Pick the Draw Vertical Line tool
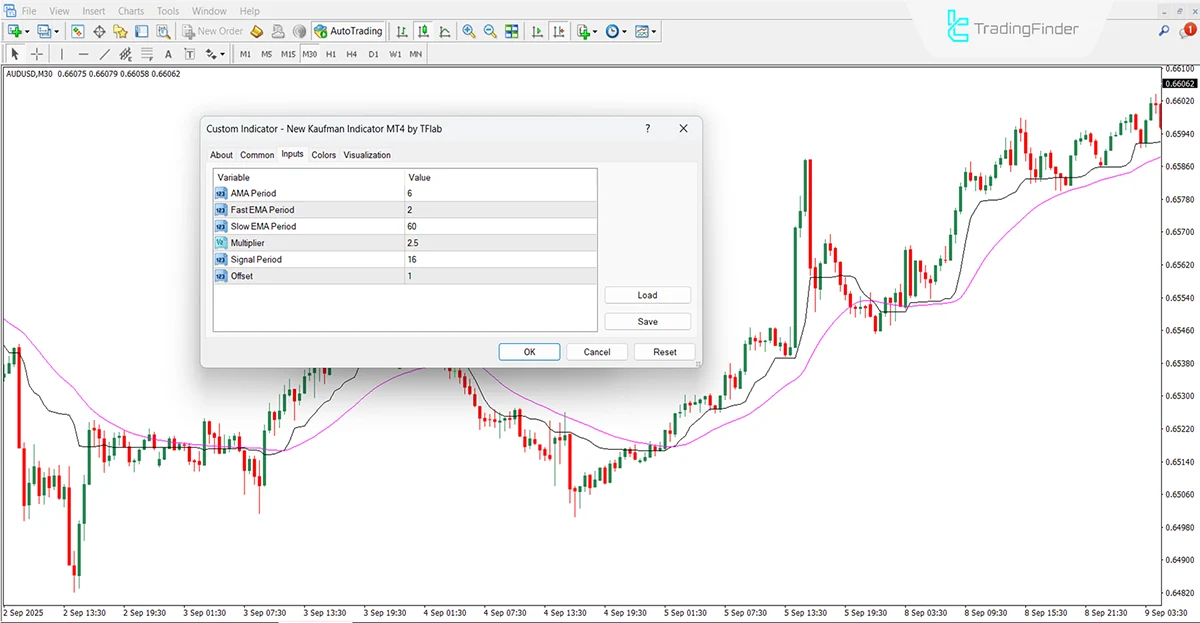The width and height of the screenshot is (1200, 623). click(60, 54)
